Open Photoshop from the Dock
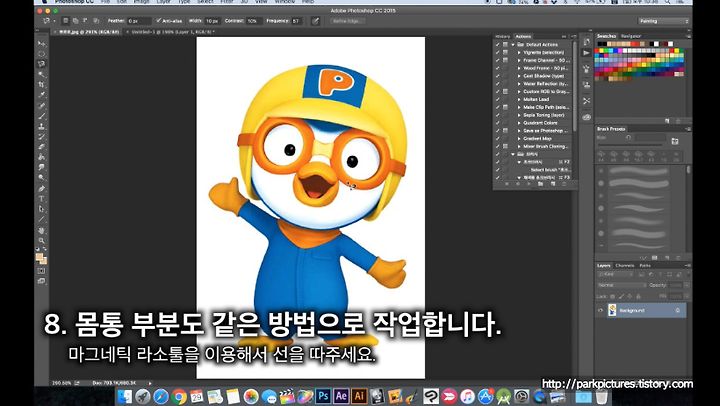This screenshot has height=406, width=720. tap(324, 395)
